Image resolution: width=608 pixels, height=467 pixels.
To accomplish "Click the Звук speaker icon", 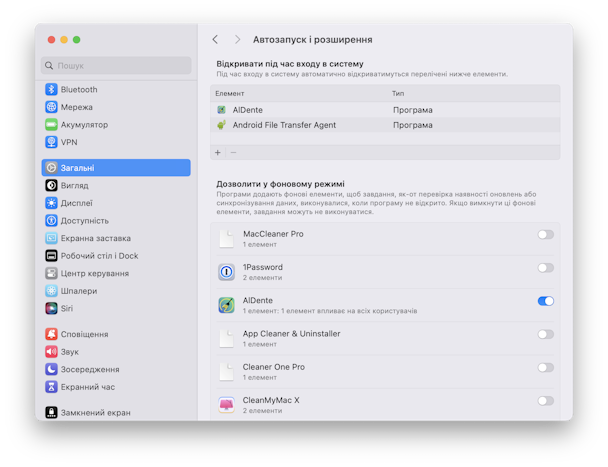I will 51,352.
